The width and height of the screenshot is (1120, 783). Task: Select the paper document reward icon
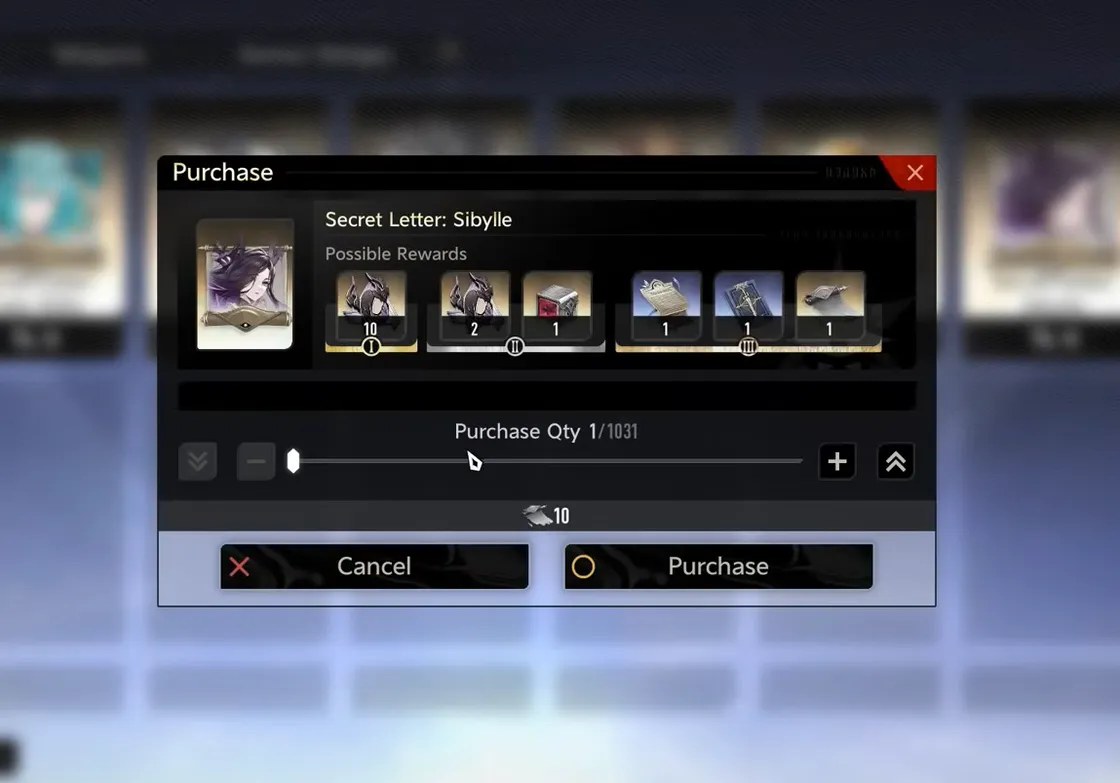point(666,304)
